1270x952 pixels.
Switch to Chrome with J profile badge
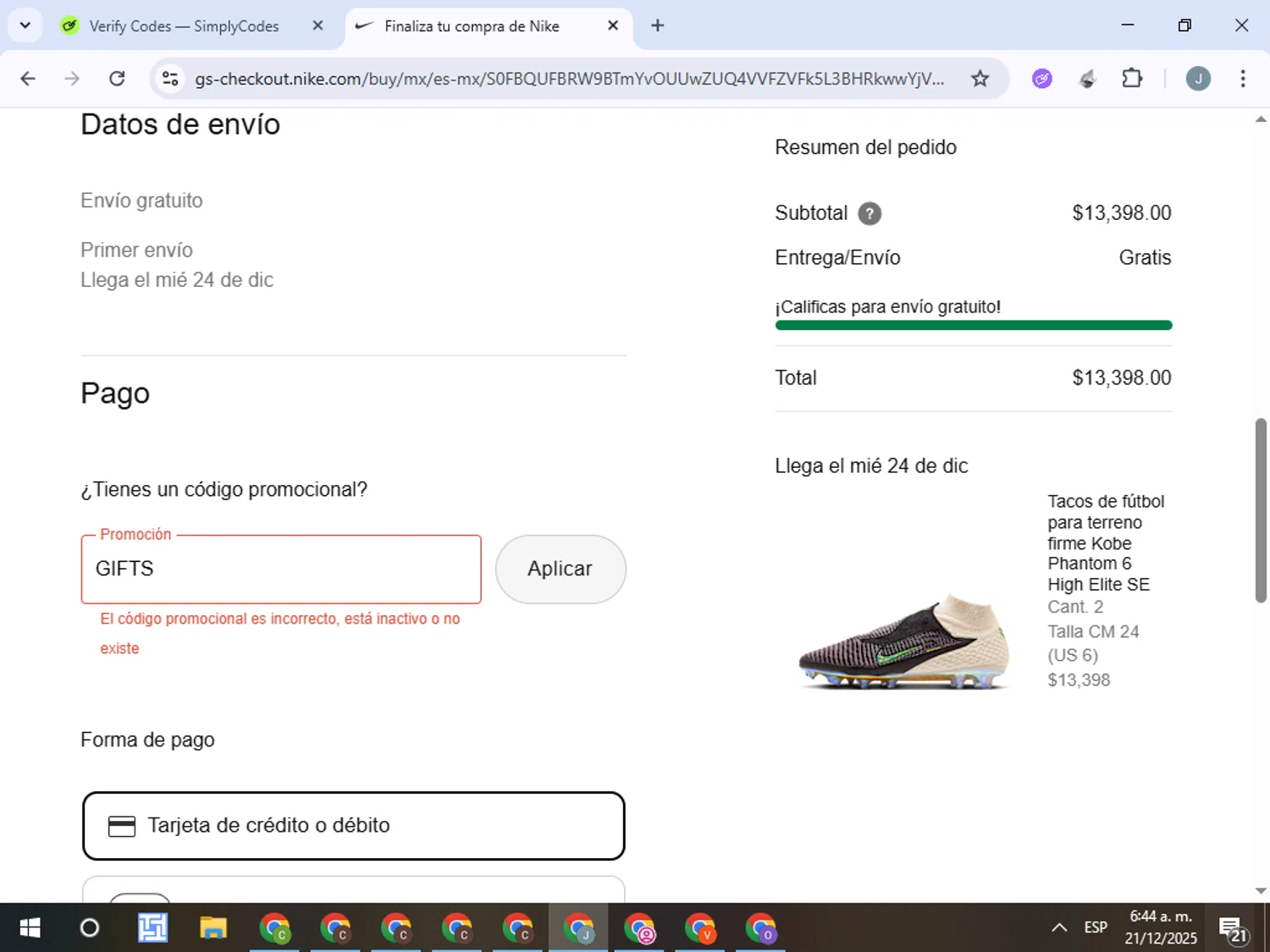point(579,928)
